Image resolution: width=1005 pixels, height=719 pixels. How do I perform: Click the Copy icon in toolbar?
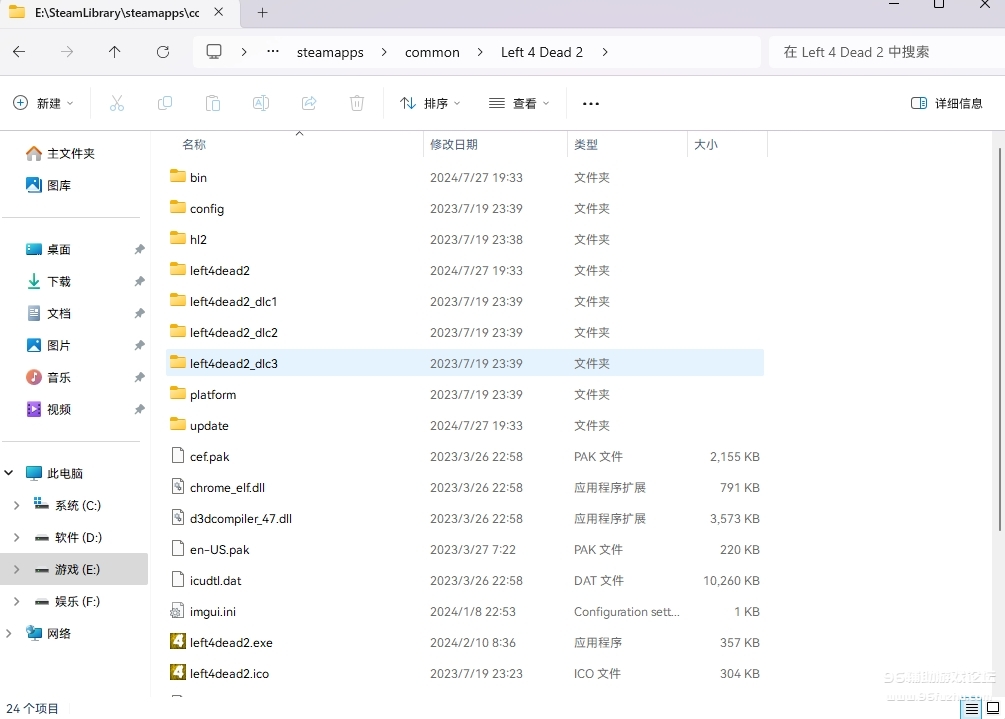point(165,103)
